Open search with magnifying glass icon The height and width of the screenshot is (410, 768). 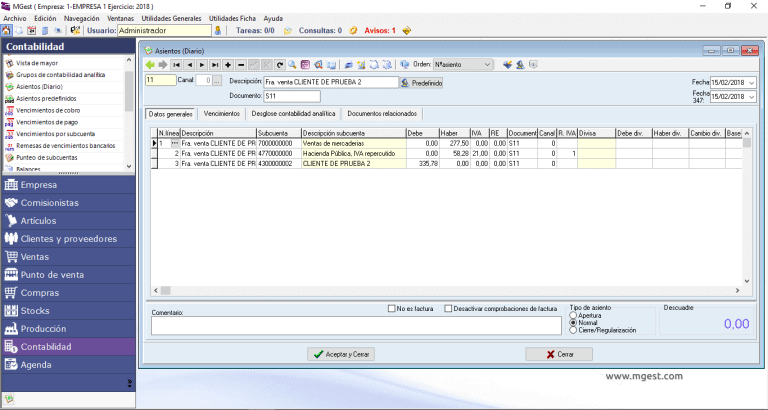pos(292,65)
